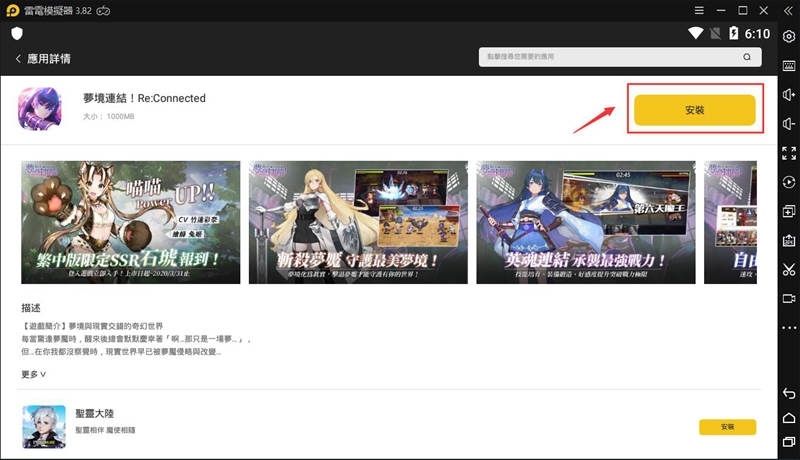Toggle fullscreen icon in sidebar

(x=789, y=153)
